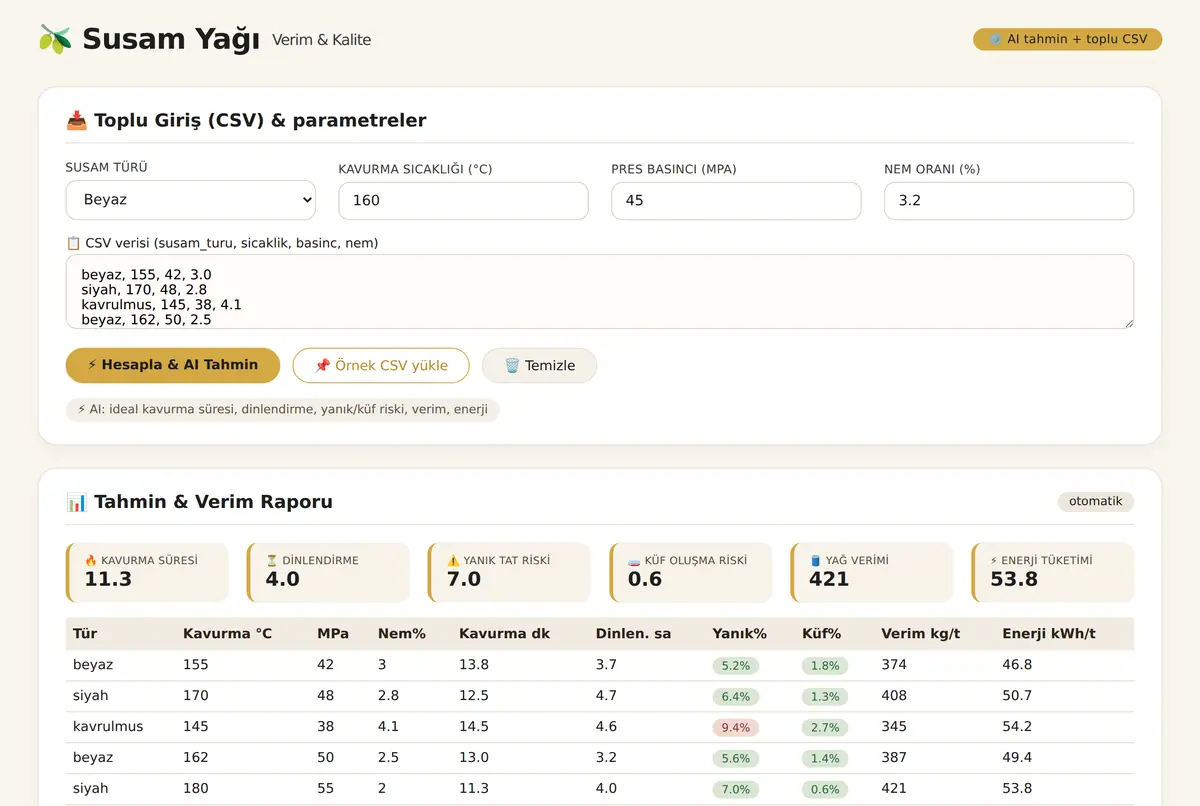Click the AI hint chip about ideal kavurma süresi

[283, 409]
